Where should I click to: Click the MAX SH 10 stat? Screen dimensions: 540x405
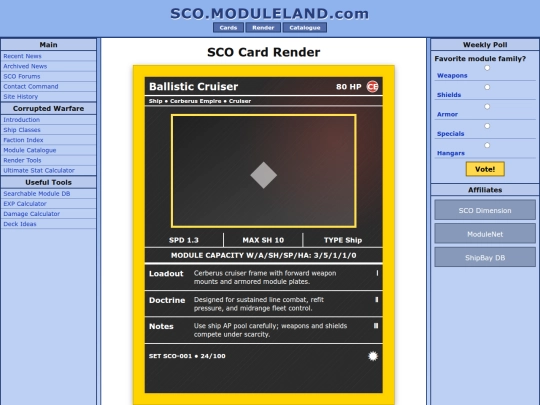click(x=263, y=240)
